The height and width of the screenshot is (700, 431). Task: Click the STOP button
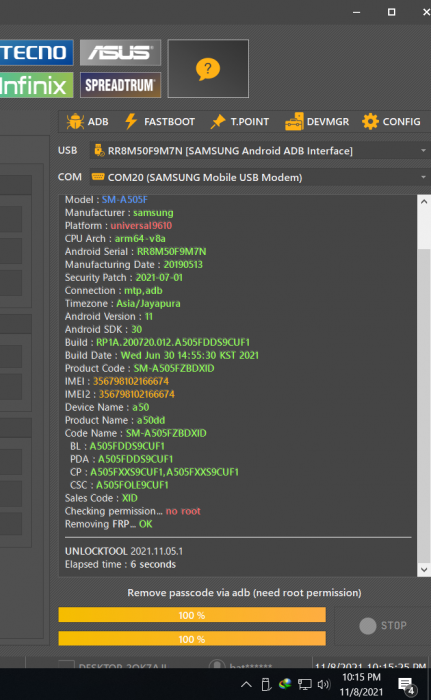(383, 625)
